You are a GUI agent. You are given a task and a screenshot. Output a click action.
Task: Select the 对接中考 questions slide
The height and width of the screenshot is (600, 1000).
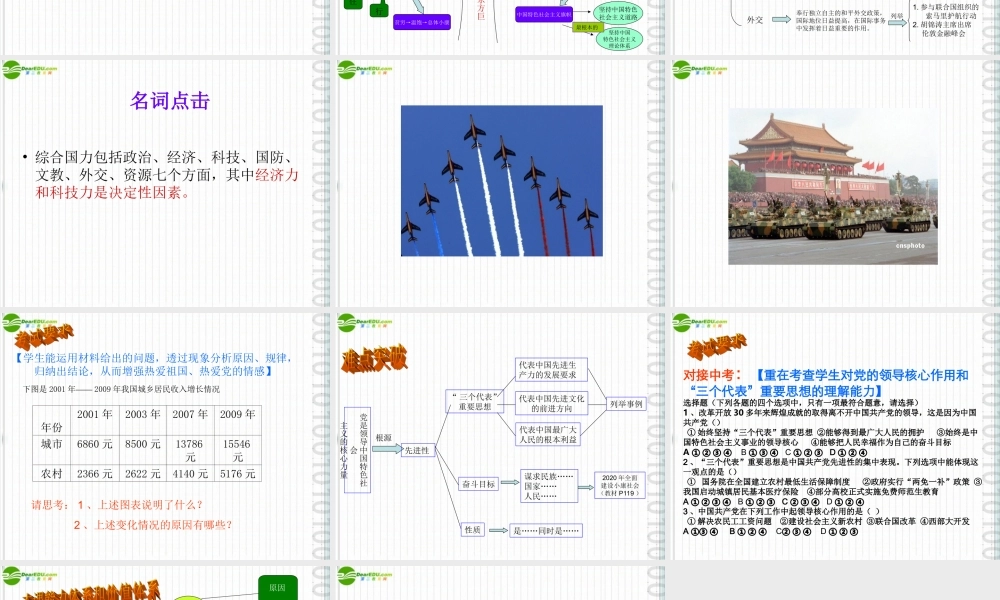point(836,436)
